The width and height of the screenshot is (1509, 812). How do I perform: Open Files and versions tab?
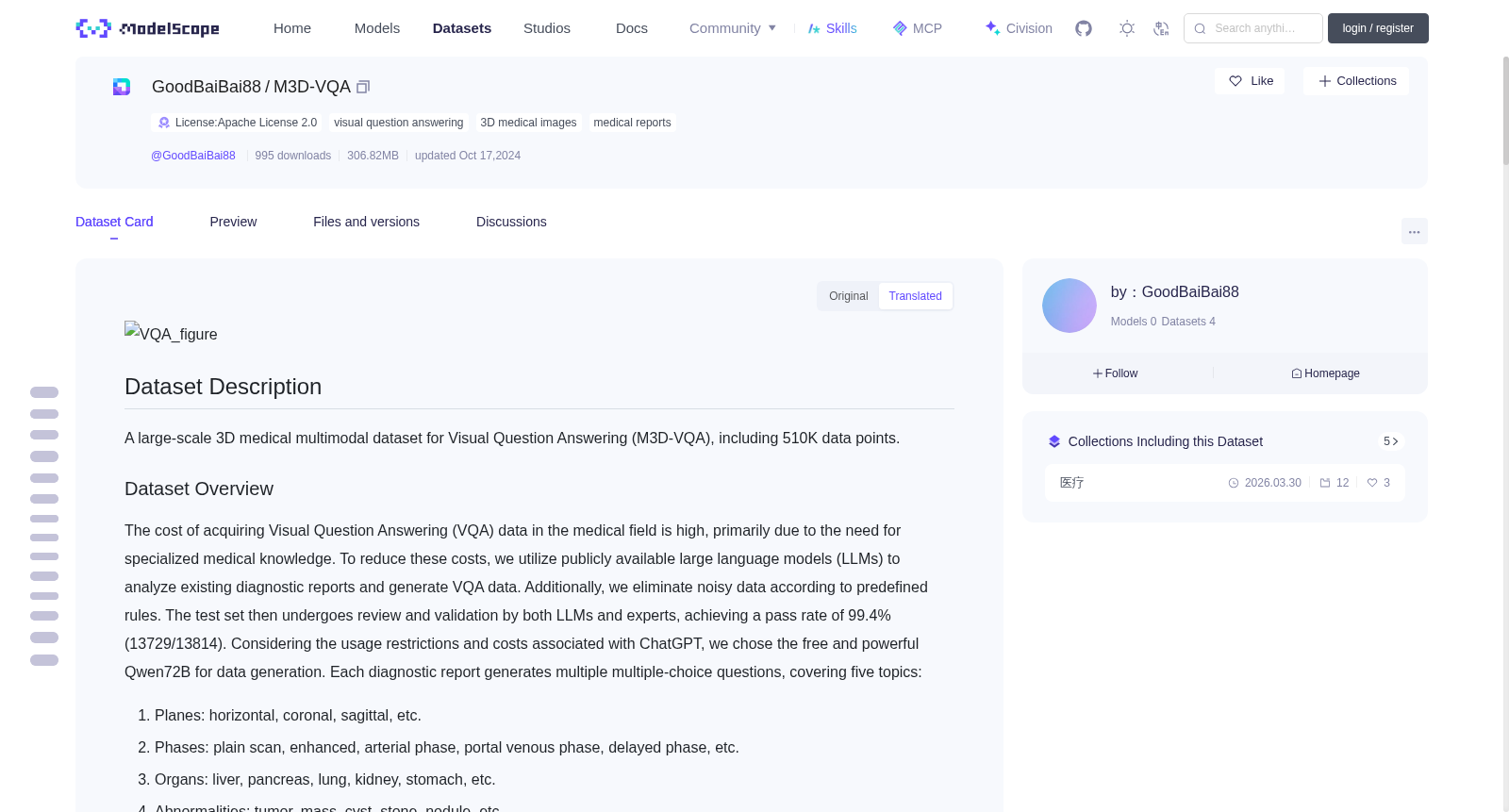coord(366,222)
